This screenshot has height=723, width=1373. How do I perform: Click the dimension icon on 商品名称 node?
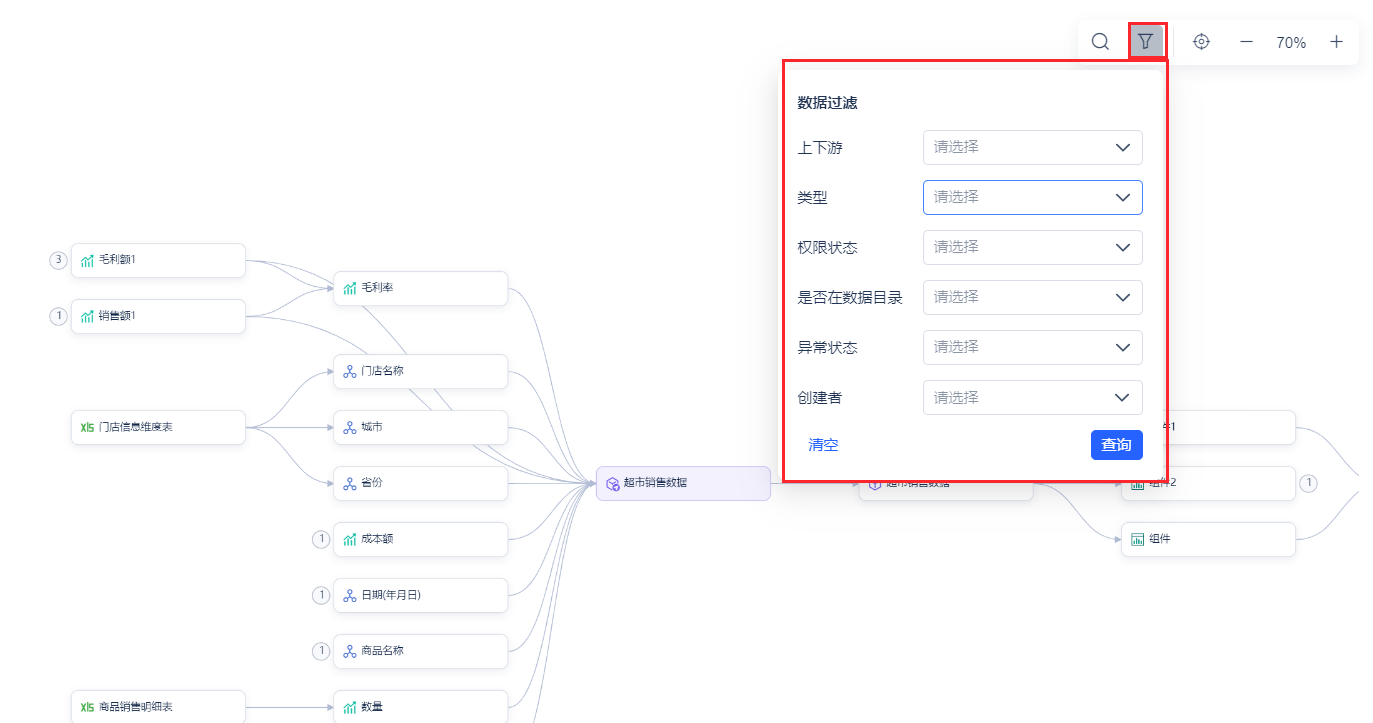coord(350,651)
